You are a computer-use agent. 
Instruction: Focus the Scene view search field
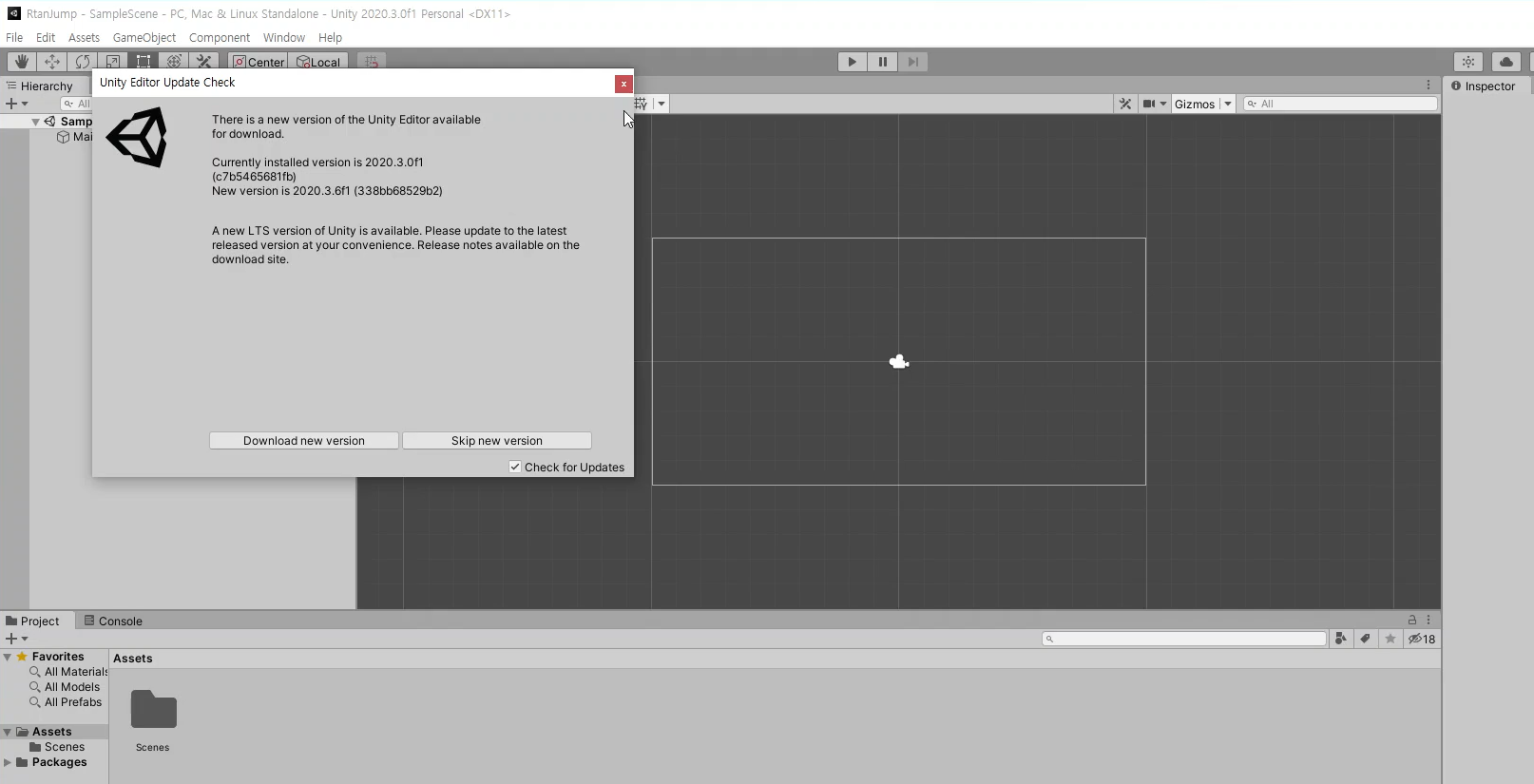pyautogui.click(x=1340, y=104)
